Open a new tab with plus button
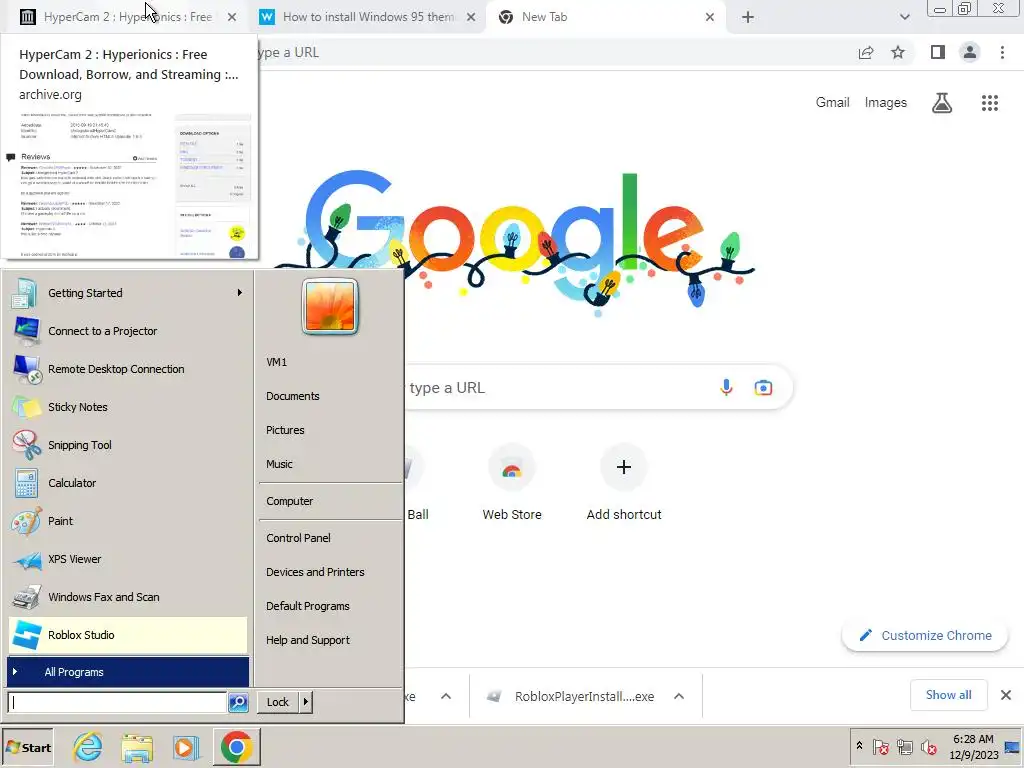This screenshot has width=1024, height=768. [x=748, y=17]
